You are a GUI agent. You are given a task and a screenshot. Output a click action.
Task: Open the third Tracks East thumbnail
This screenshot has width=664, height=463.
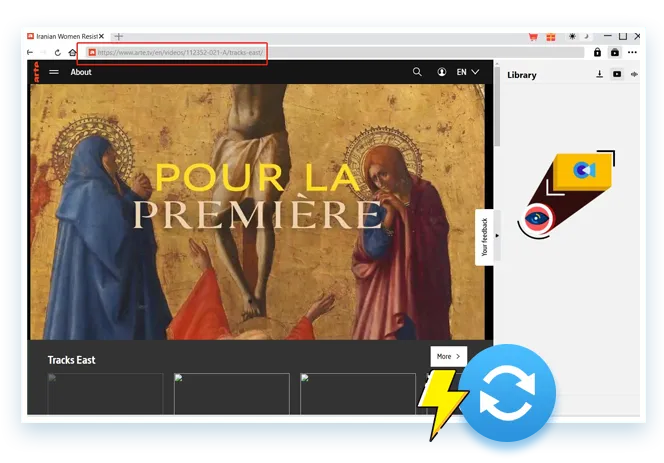(358, 394)
